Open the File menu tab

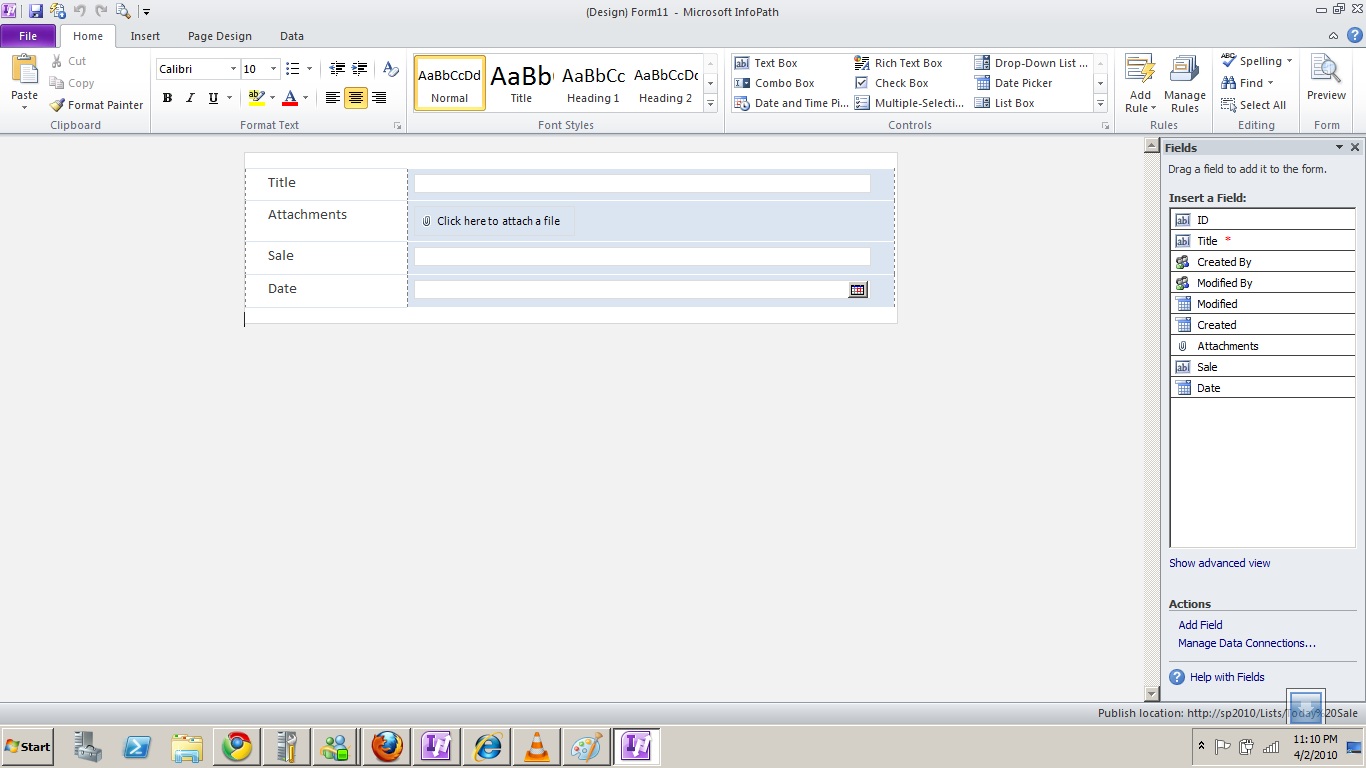tap(28, 36)
